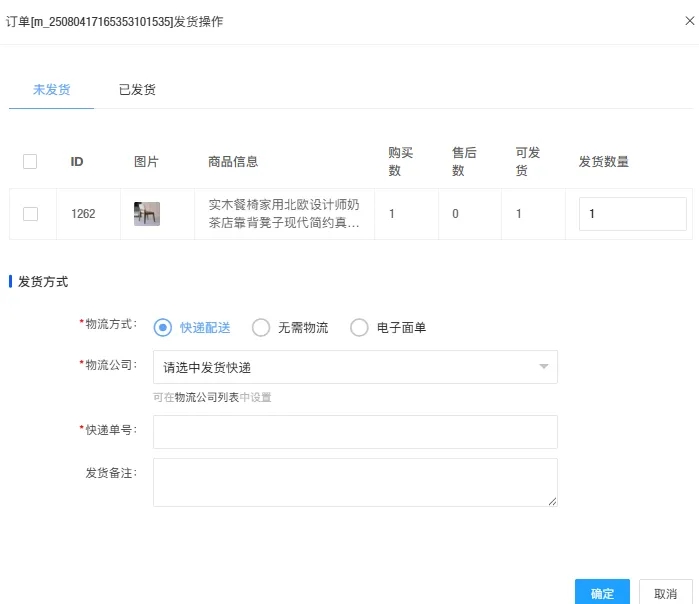This screenshot has width=699, height=604.
Task: Select the 快递配送 radio option
Action: click(163, 328)
